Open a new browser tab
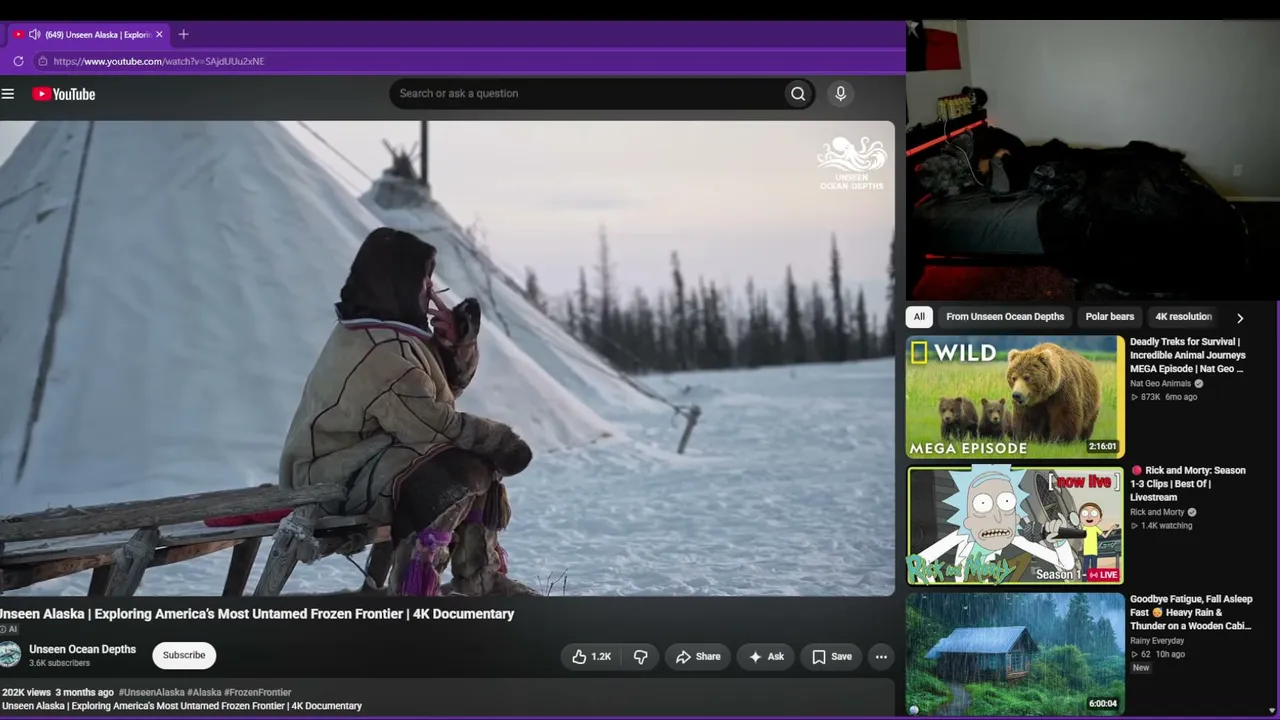Image resolution: width=1280 pixels, height=720 pixels. click(183, 35)
